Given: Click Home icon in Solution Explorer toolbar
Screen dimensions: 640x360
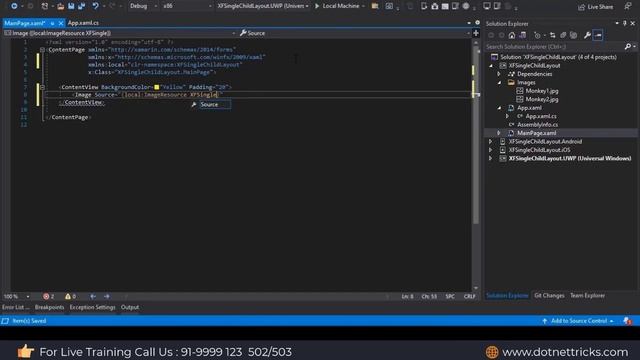Looking at the screenshot, I should pos(512,36).
